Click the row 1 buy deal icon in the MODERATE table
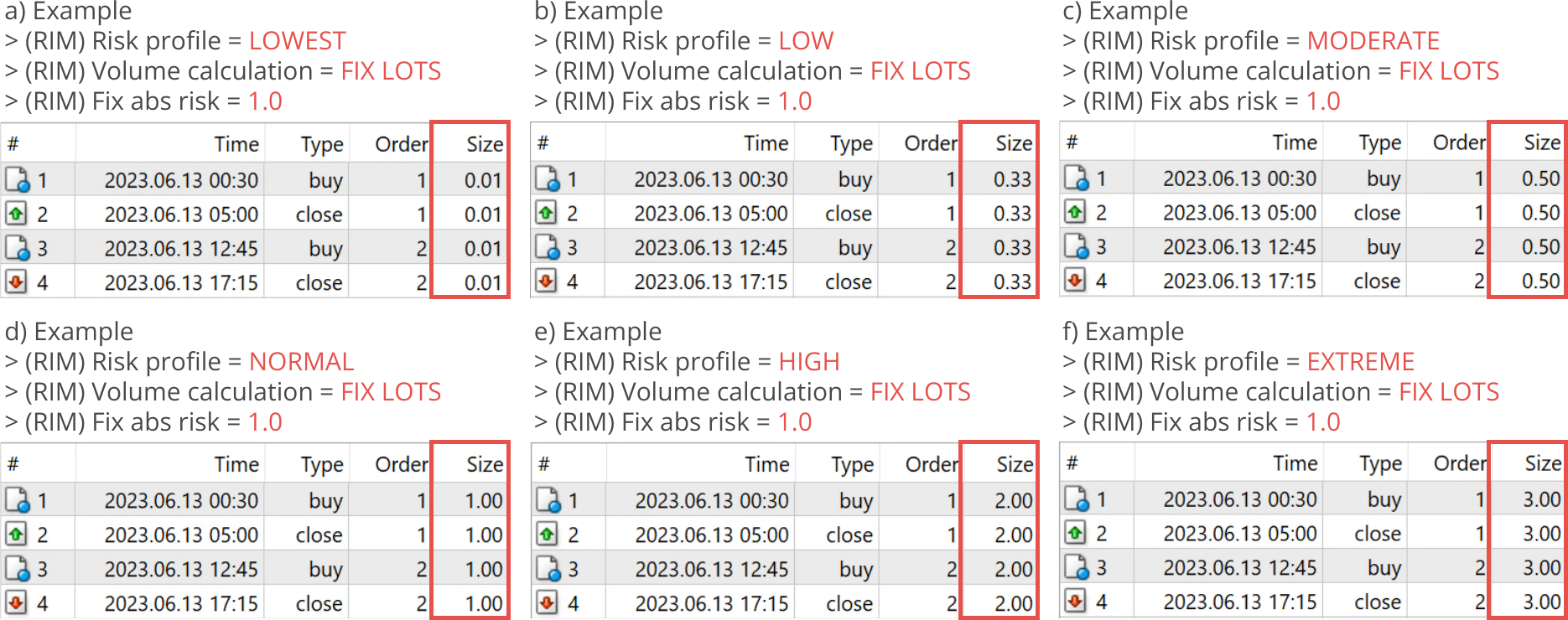1568x620 pixels. [x=1077, y=178]
